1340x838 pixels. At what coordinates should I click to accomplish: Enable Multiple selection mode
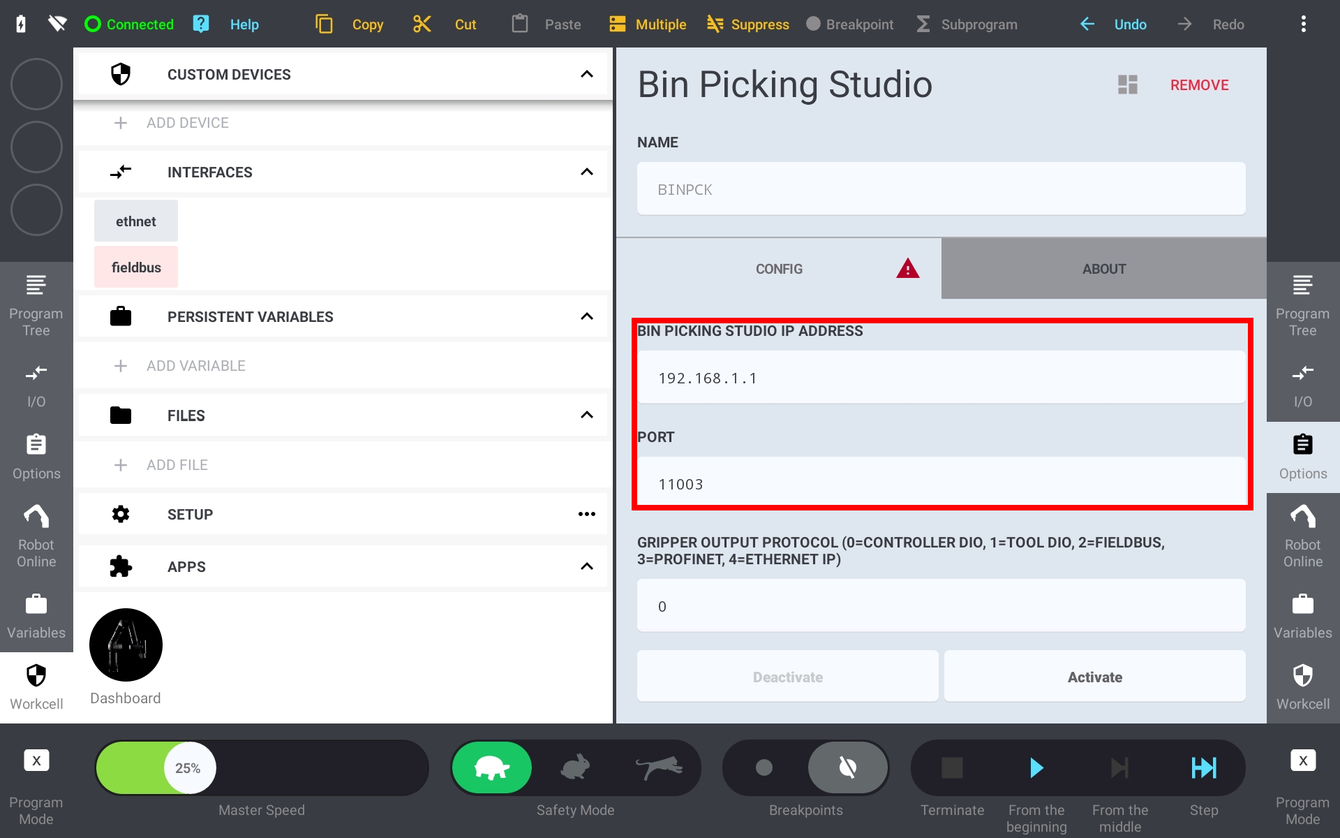647,24
